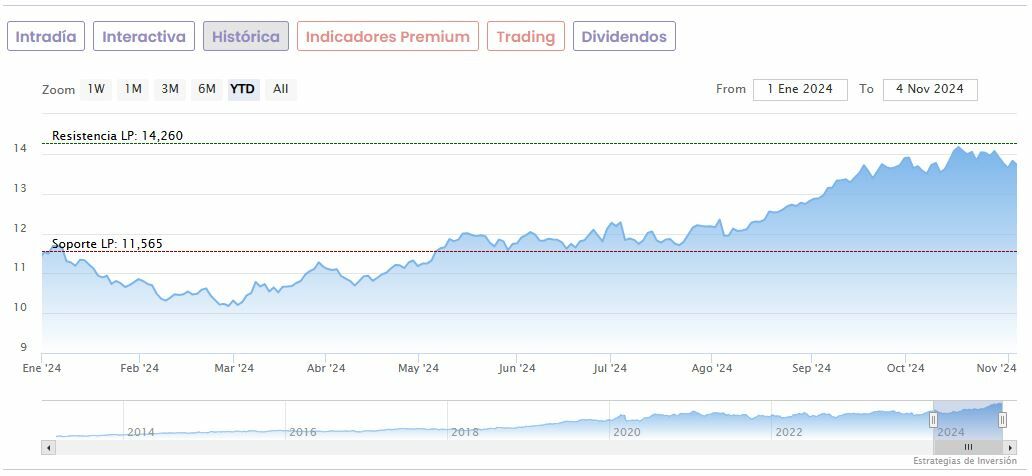Open the Estrategias de Inversión credit link
This screenshot has width=1032, height=476.
[x=964, y=461]
